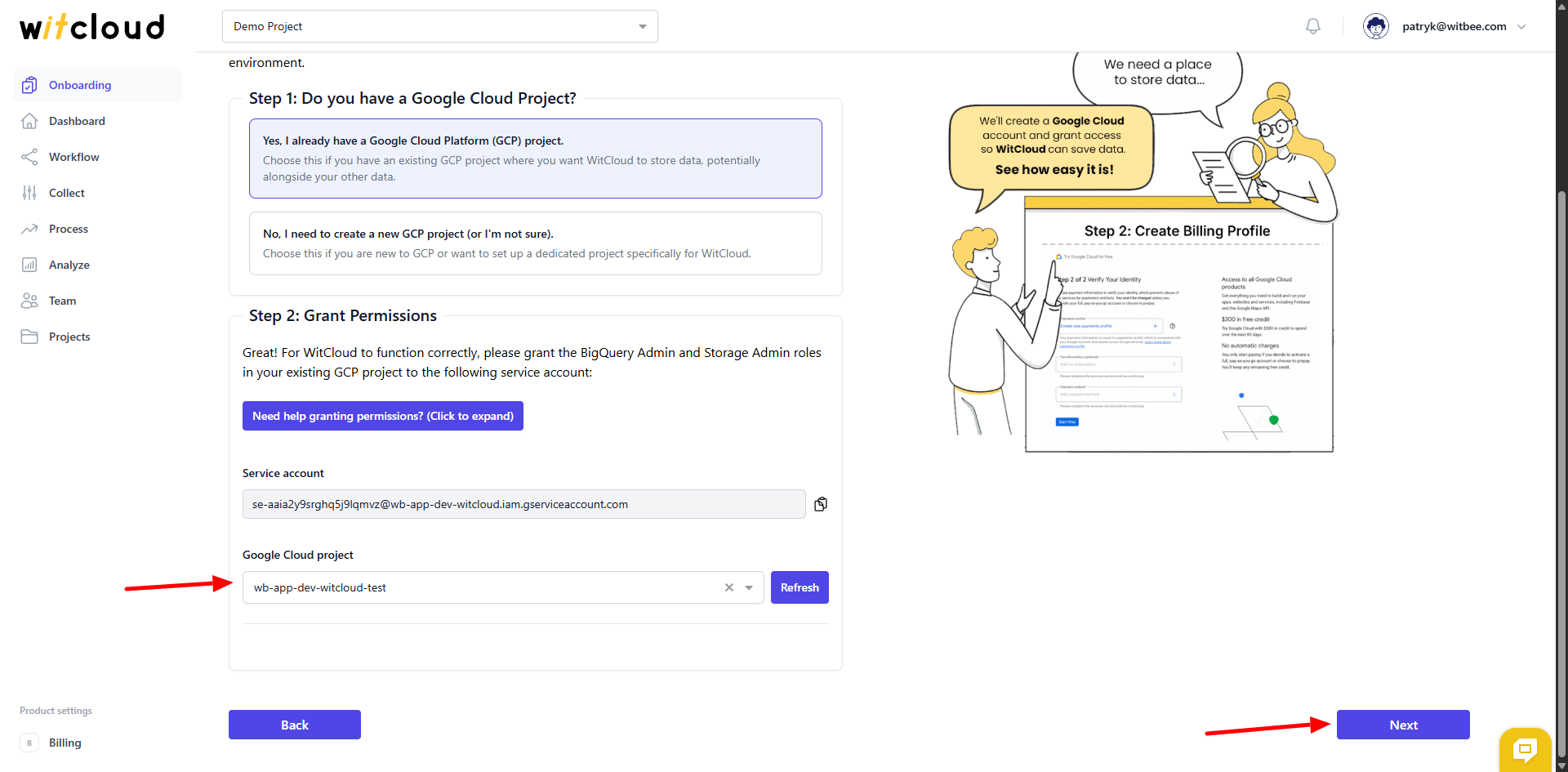Click the user avatar picture
The width and height of the screenshot is (1568, 772).
pyautogui.click(x=1375, y=26)
